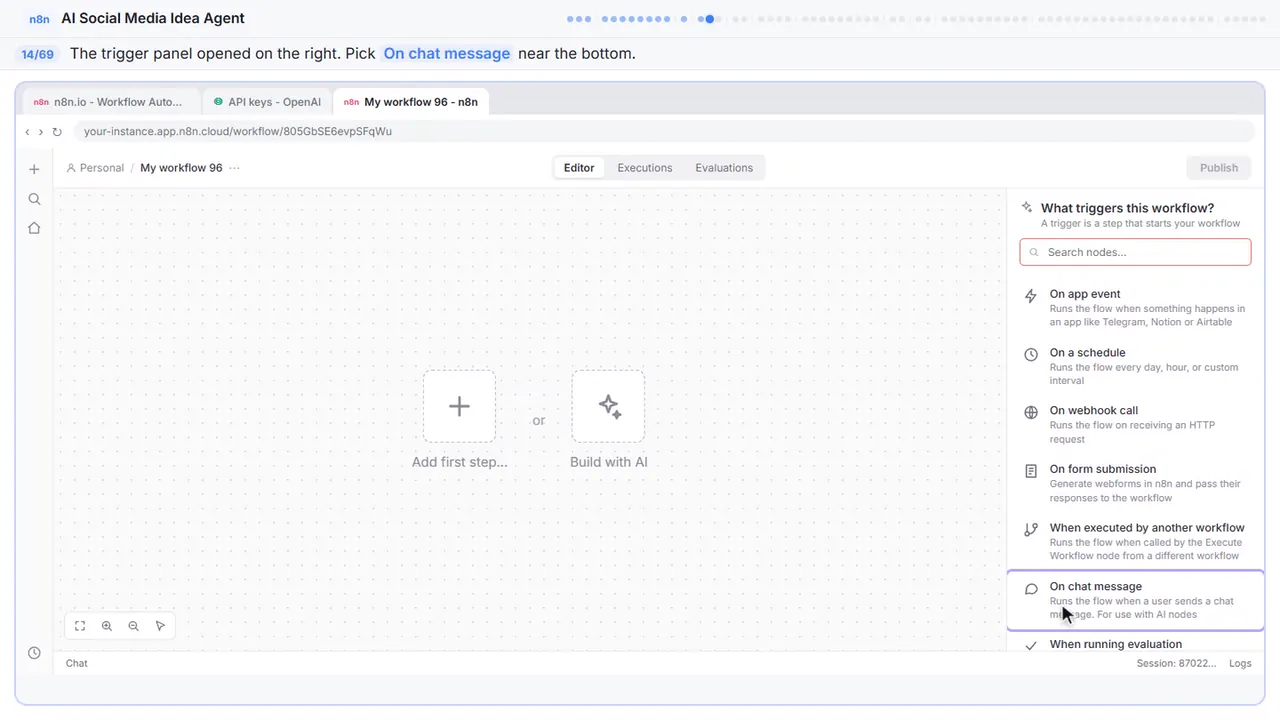Click the checkmark icon for When running evaluation

point(1031,646)
